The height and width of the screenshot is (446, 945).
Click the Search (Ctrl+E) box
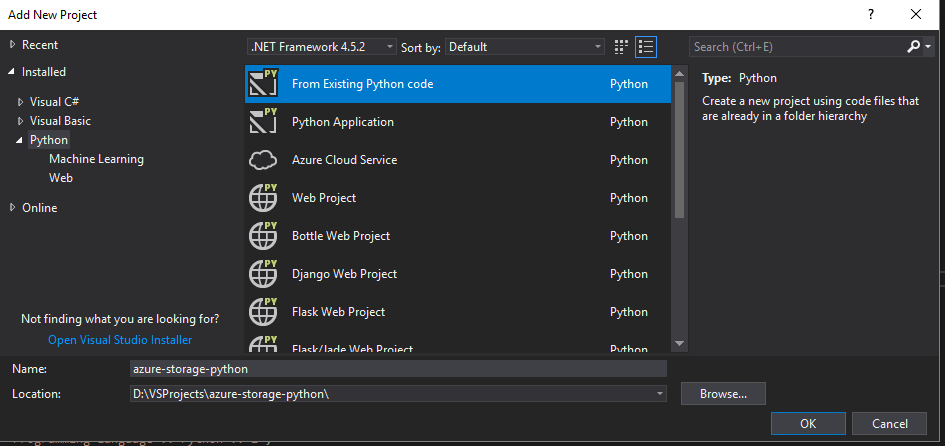point(797,46)
